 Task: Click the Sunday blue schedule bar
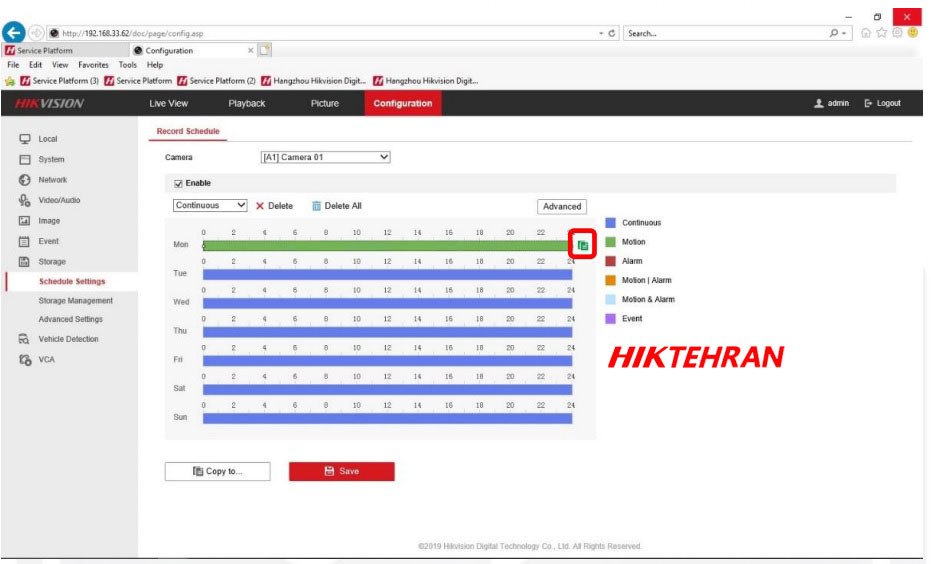[x=387, y=419]
